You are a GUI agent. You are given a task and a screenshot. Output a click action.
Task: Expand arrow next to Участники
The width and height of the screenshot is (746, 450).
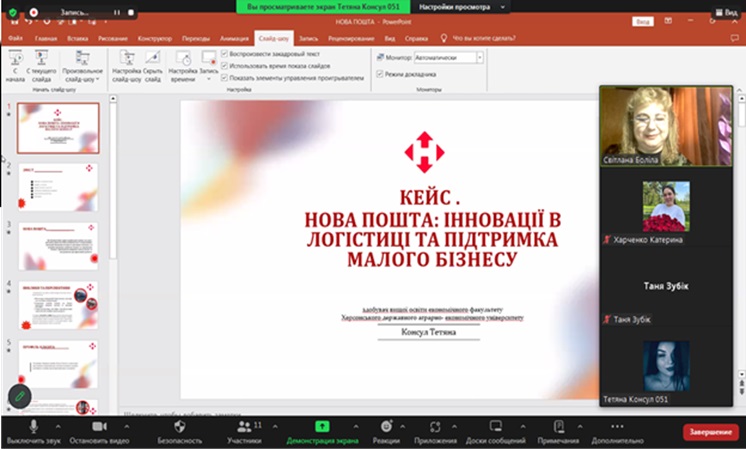pos(275,427)
